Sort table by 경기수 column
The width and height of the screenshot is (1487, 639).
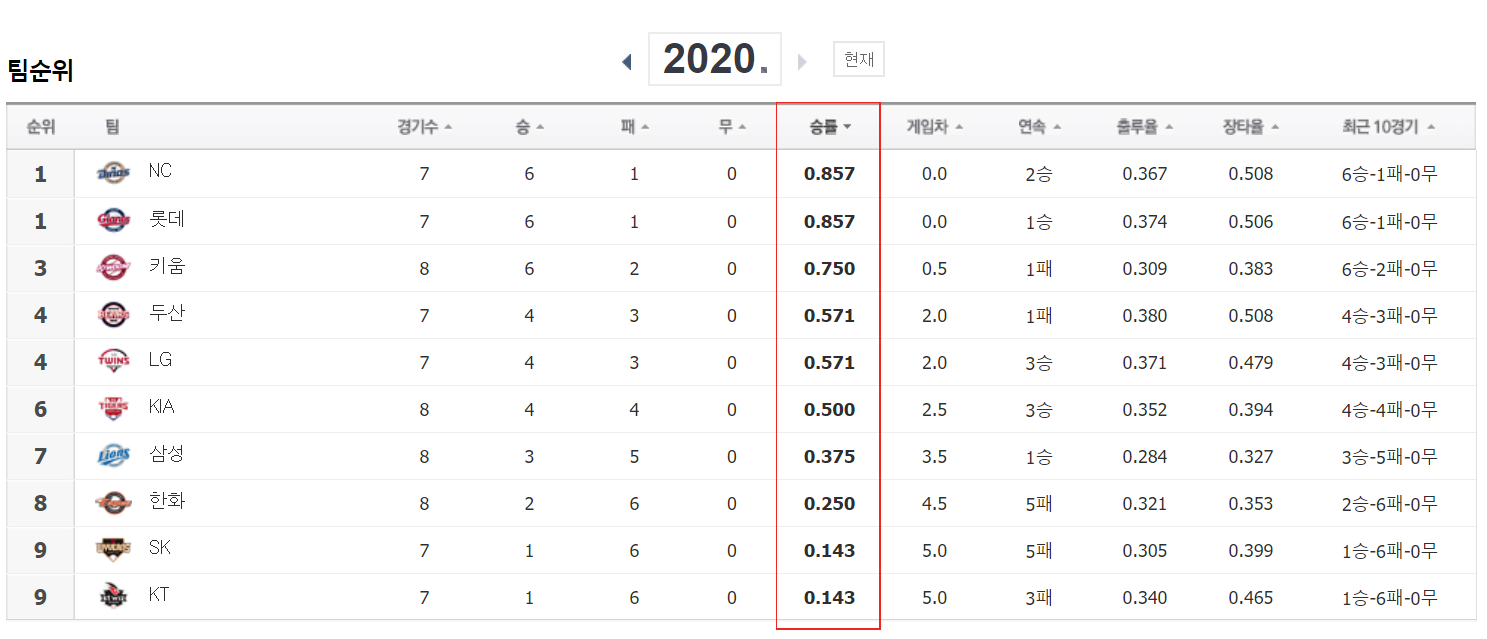424,127
